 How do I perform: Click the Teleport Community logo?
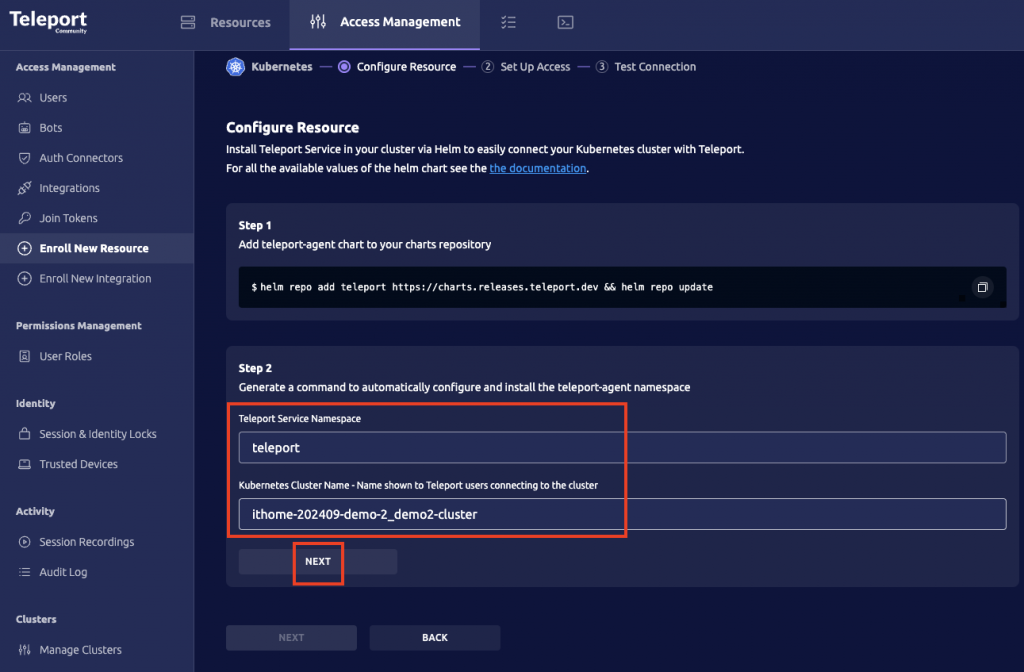click(48, 22)
